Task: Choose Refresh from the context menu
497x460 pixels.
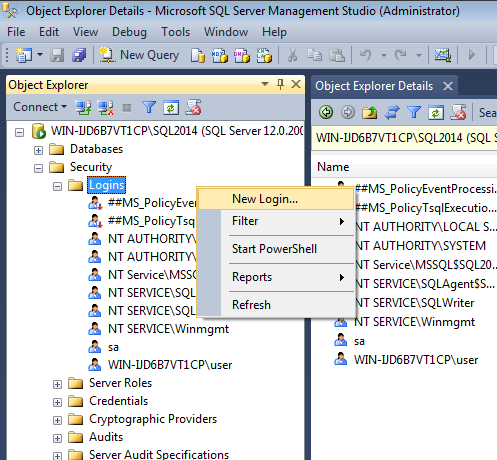Action: pyautogui.click(x=276, y=305)
